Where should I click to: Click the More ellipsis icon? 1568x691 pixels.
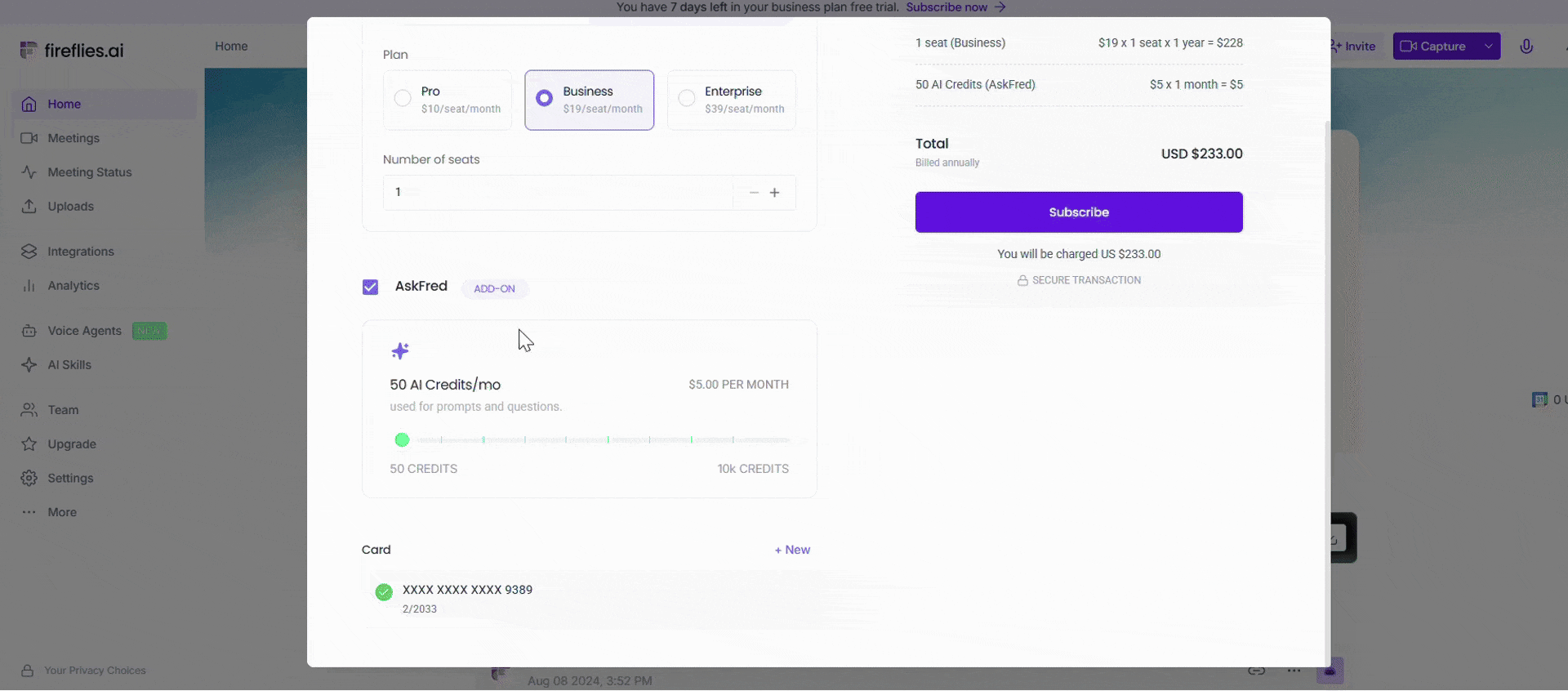pyautogui.click(x=29, y=512)
